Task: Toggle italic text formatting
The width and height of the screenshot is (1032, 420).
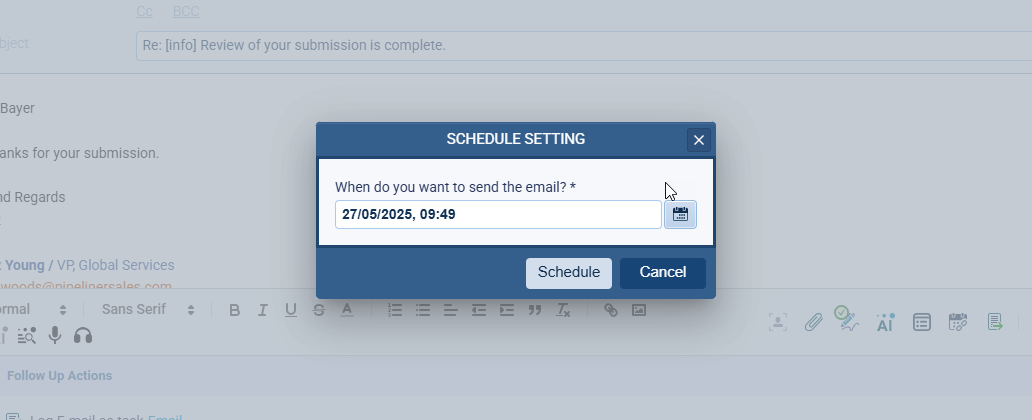Action: [263, 310]
